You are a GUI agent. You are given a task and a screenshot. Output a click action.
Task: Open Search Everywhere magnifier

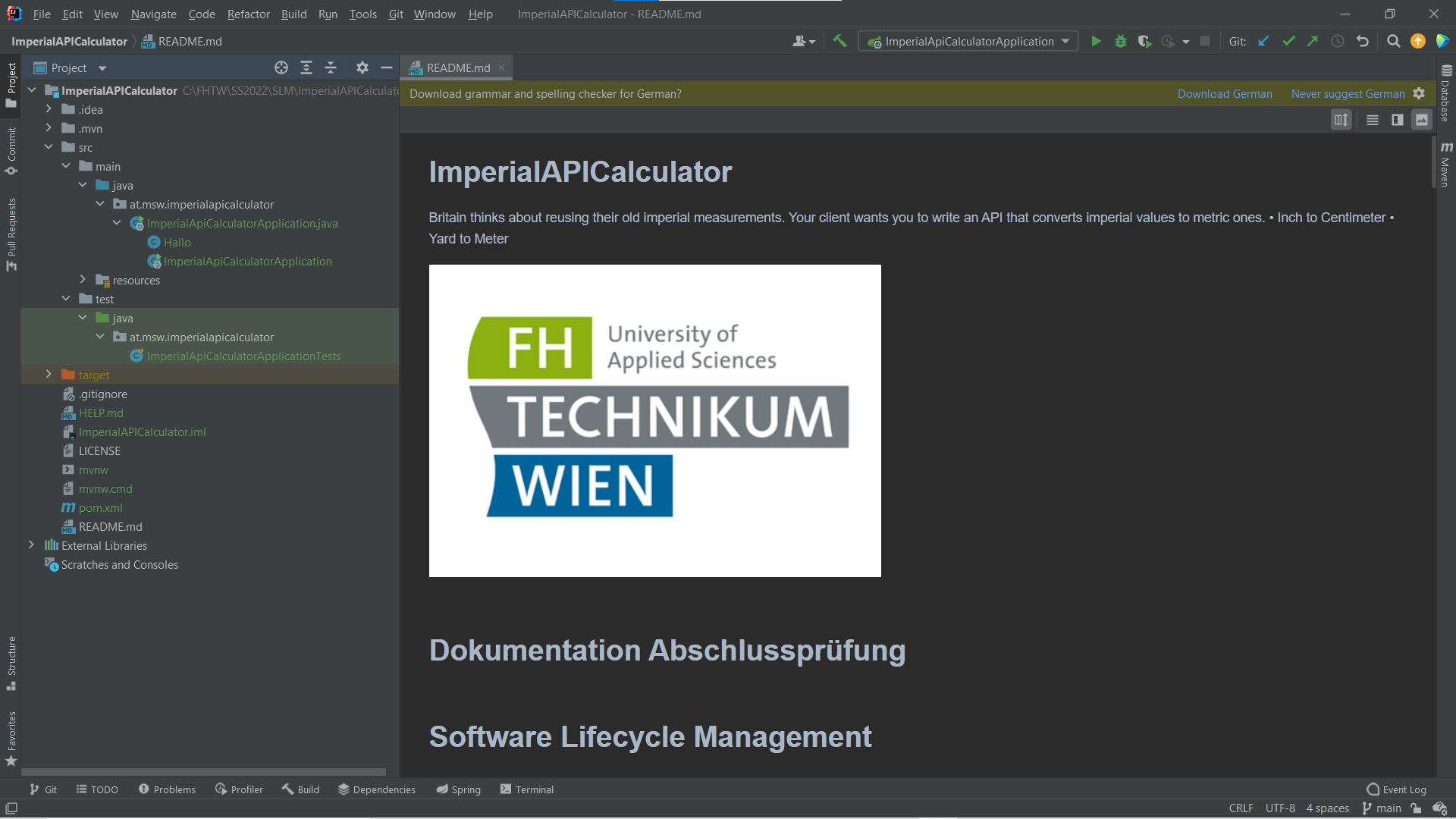click(1393, 42)
